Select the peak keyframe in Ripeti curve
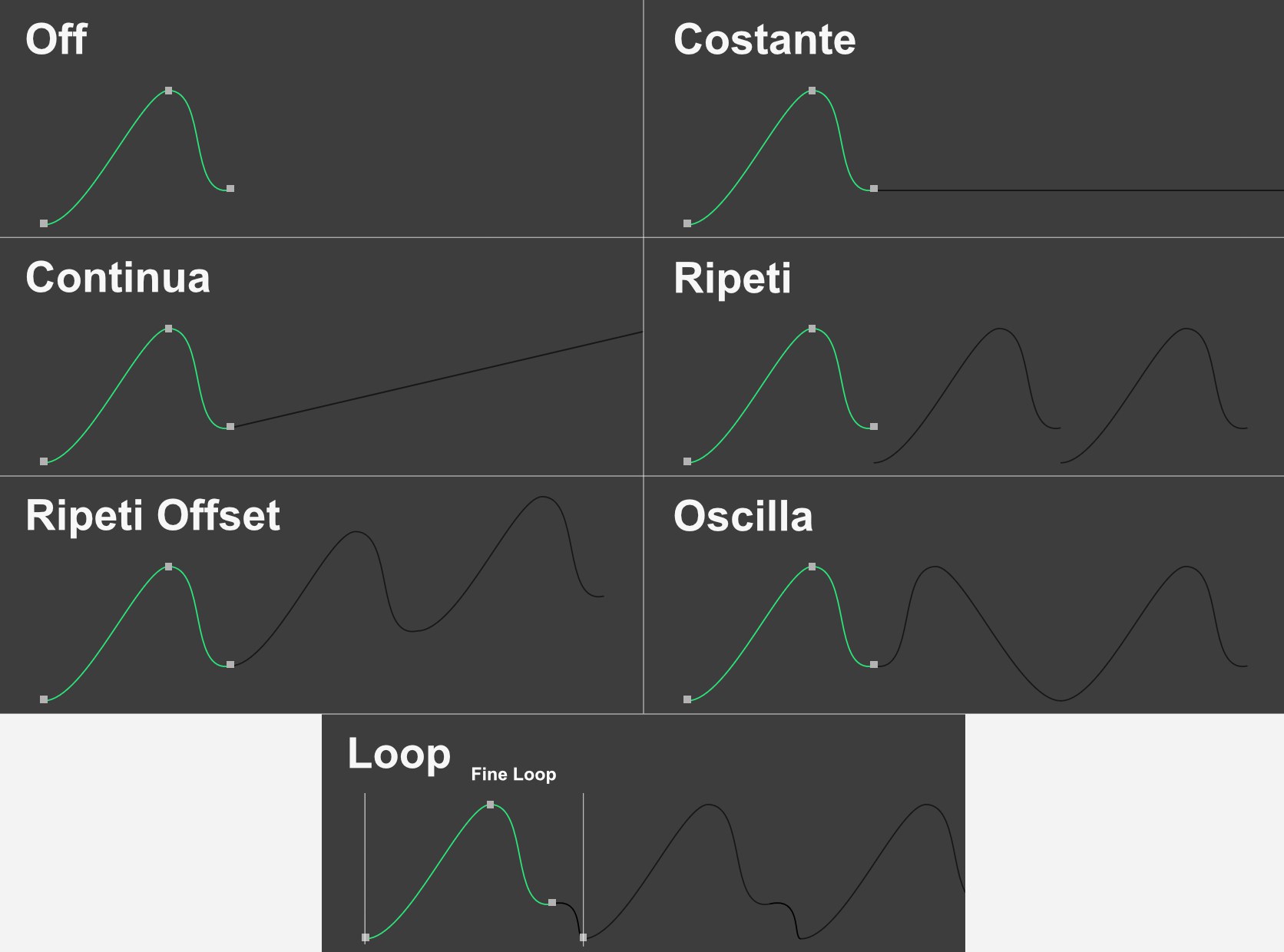Screen dimensions: 1284x952 812,329
